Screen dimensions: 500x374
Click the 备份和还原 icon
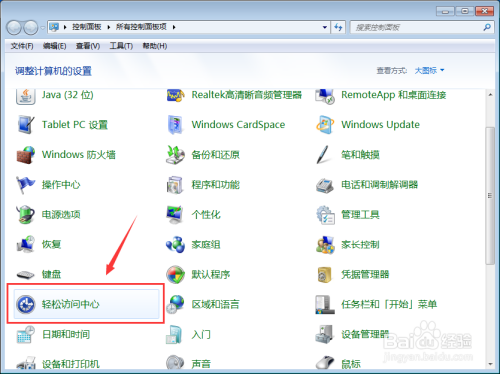[175, 155]
